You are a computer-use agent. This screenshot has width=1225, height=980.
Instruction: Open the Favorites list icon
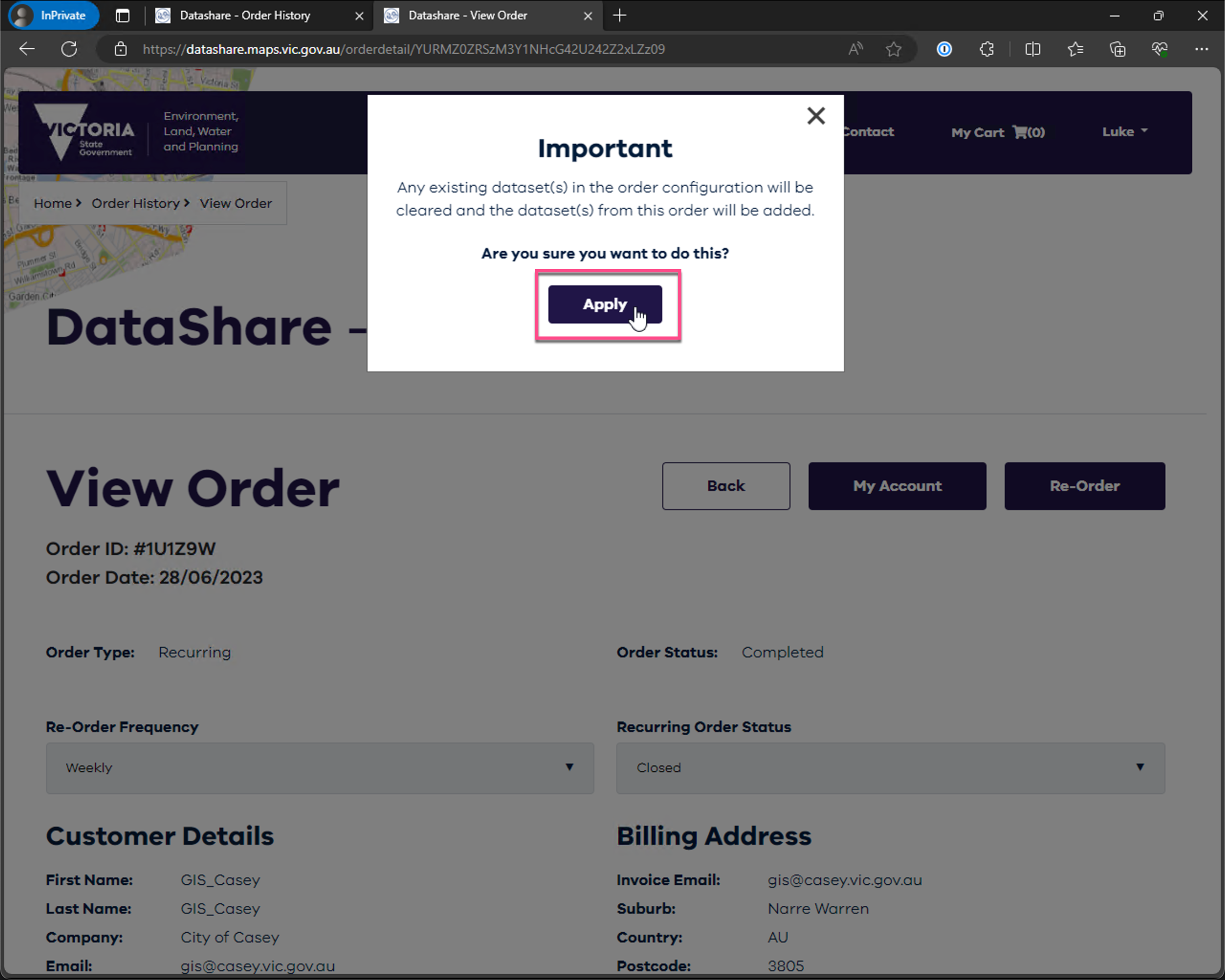point(1075,49)
